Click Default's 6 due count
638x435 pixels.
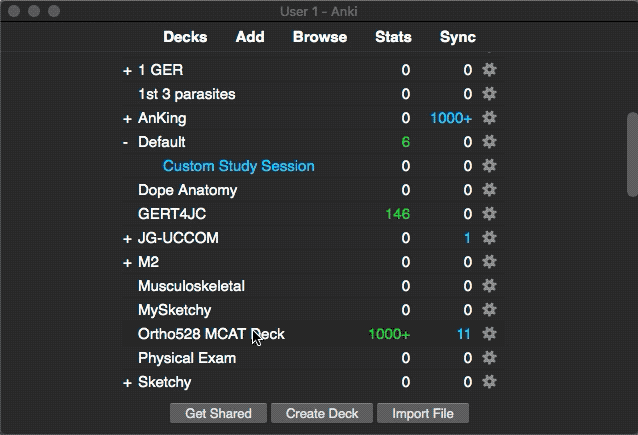[x=405, y=142]
